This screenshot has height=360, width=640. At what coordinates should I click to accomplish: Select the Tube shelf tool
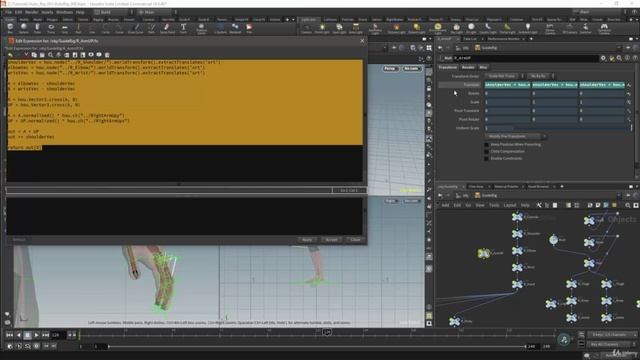pos(37,28)
